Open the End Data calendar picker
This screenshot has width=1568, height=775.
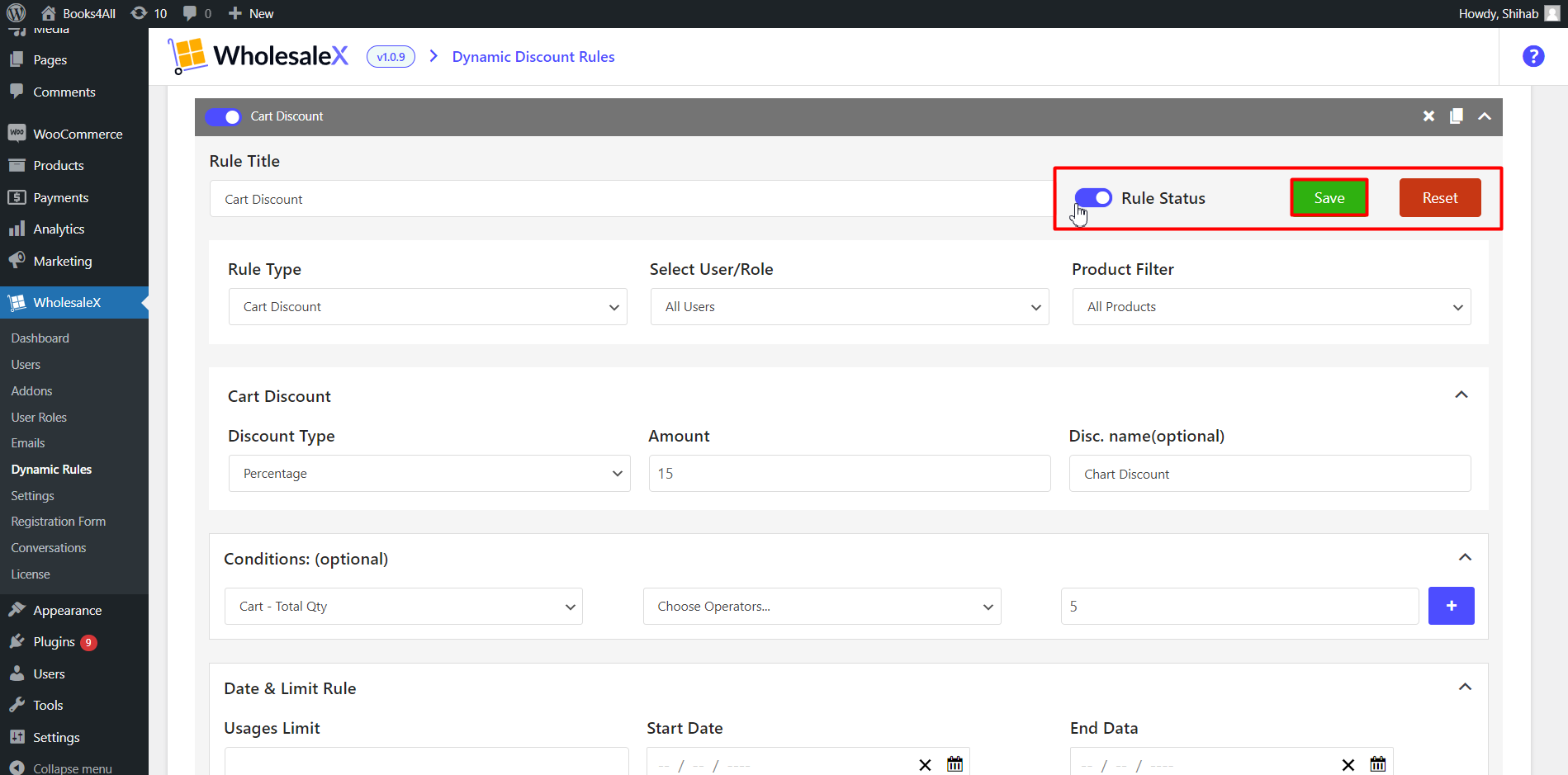(x=1378, y=764)
